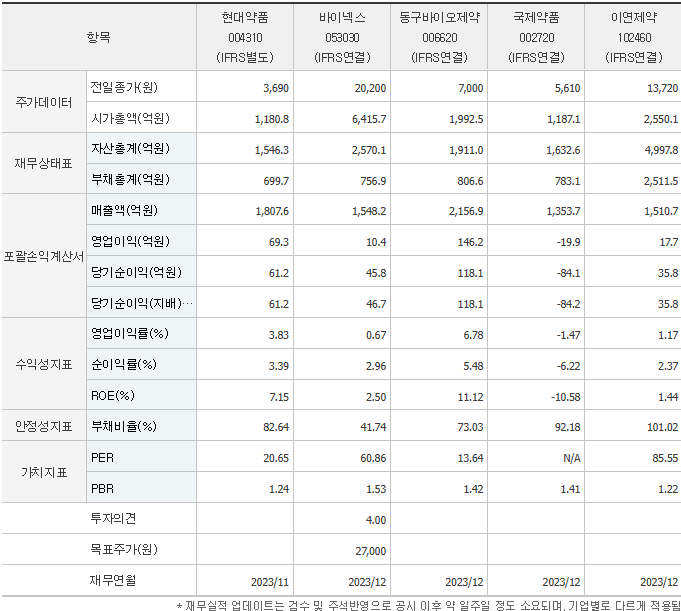The image size is (681, 611).
Task: Click the 재무상태표 category cell
Action: tap(43, 163)
